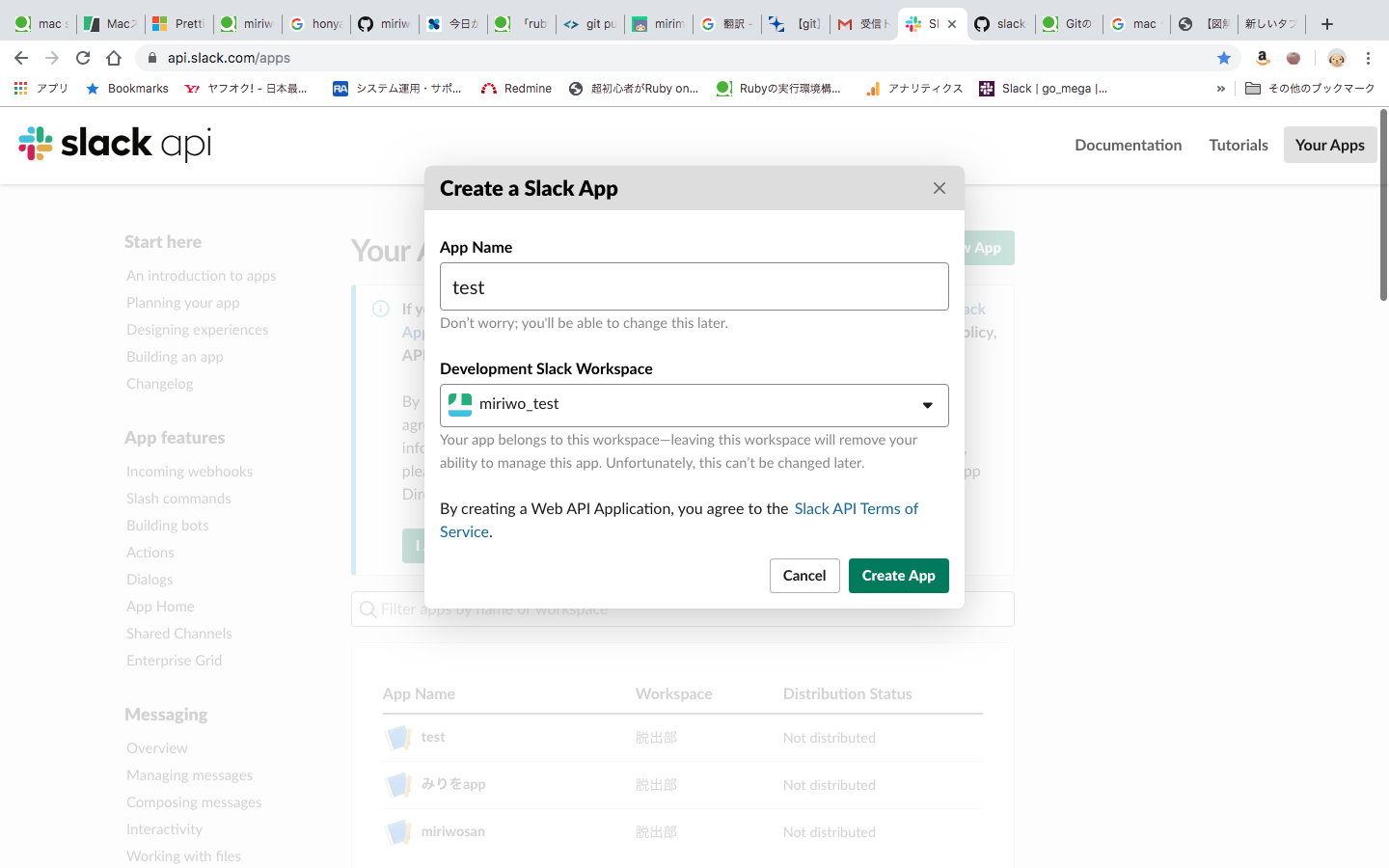Click the Create App button
The width and height of the screenshot is (1389, 868).
tap(899, 576)
